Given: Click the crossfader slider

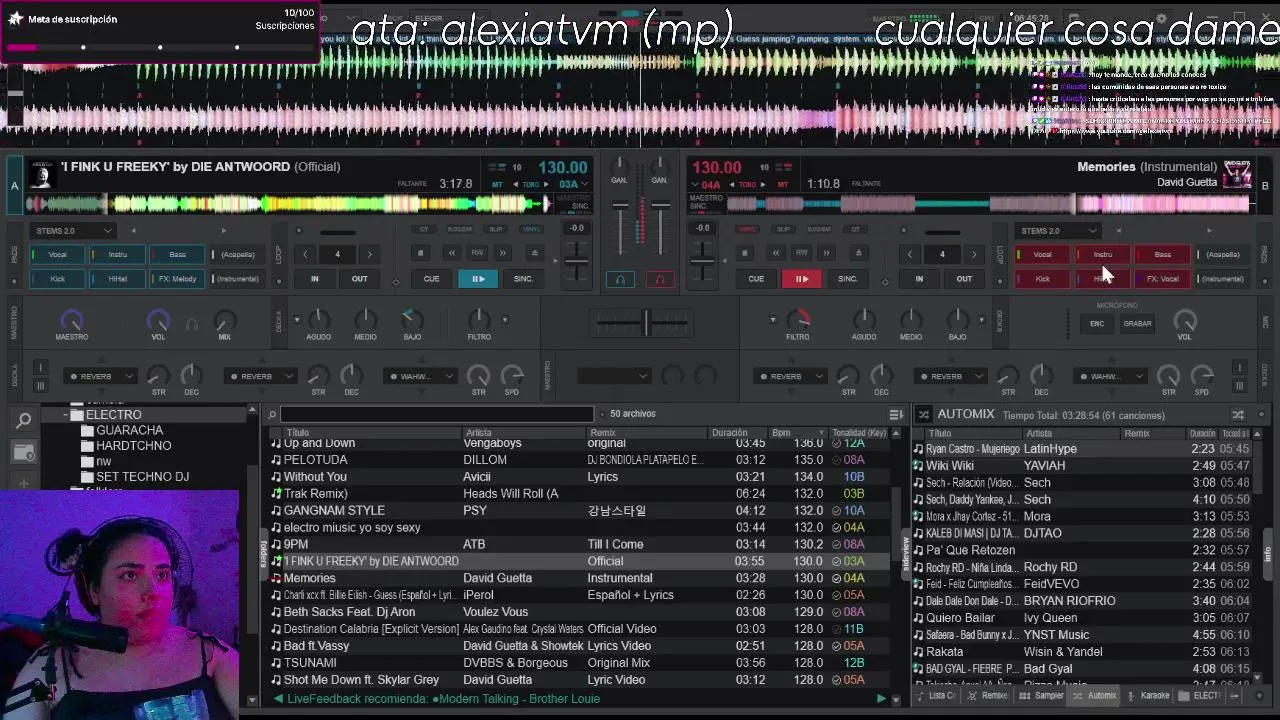Looking at the screenshot, I should (x=645, y=322).
